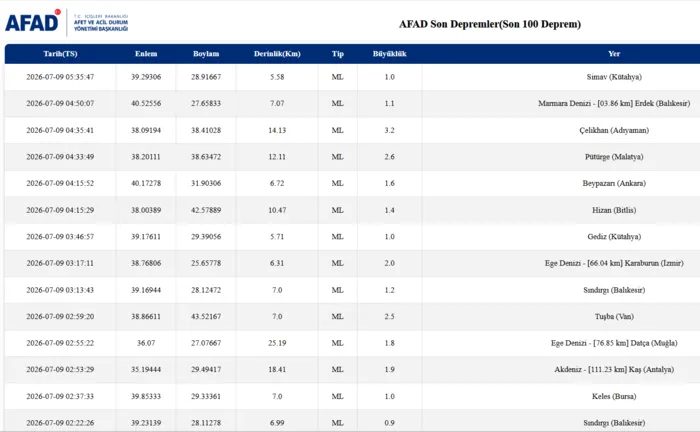Select the date 2026-07-09 05:35:47
Viewport: 700px width, 432px height.
[x=60, y=77]
